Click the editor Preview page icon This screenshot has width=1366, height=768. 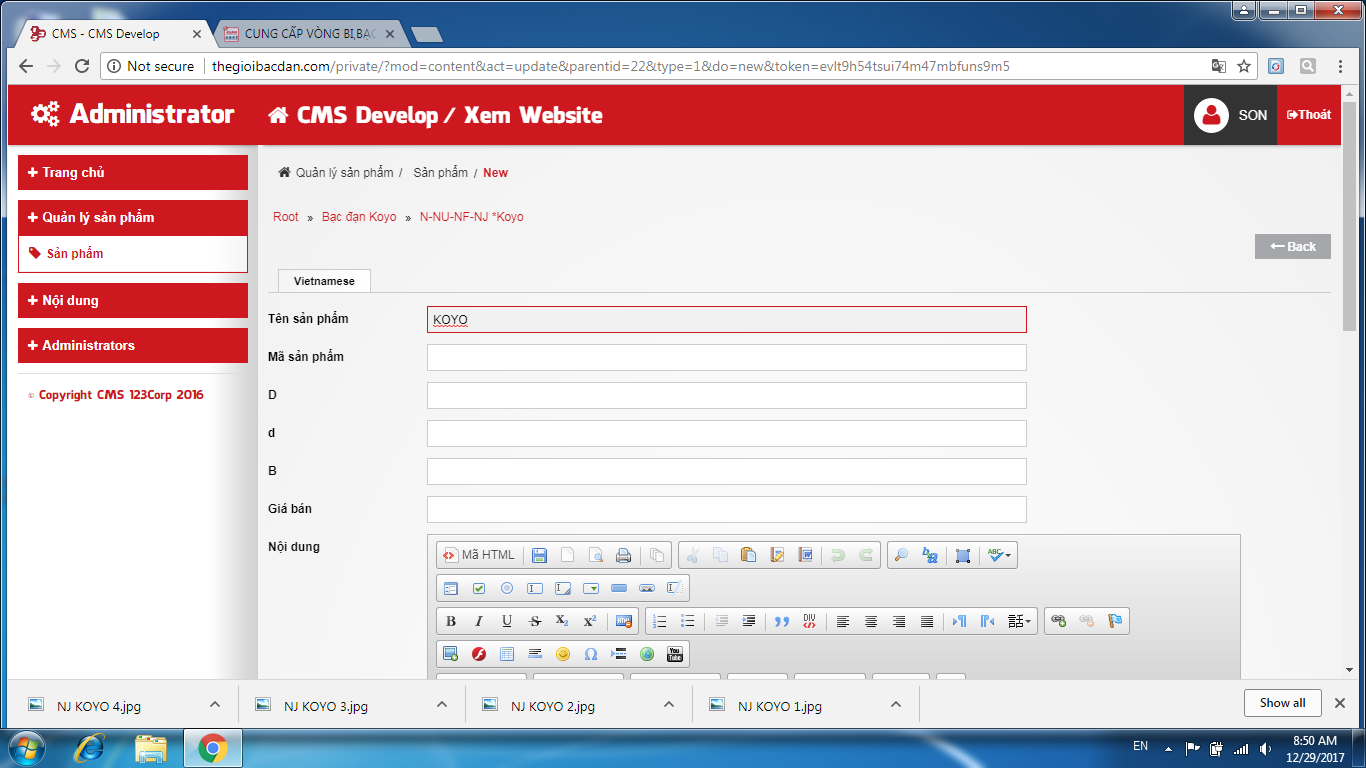[x=595, y=555]
